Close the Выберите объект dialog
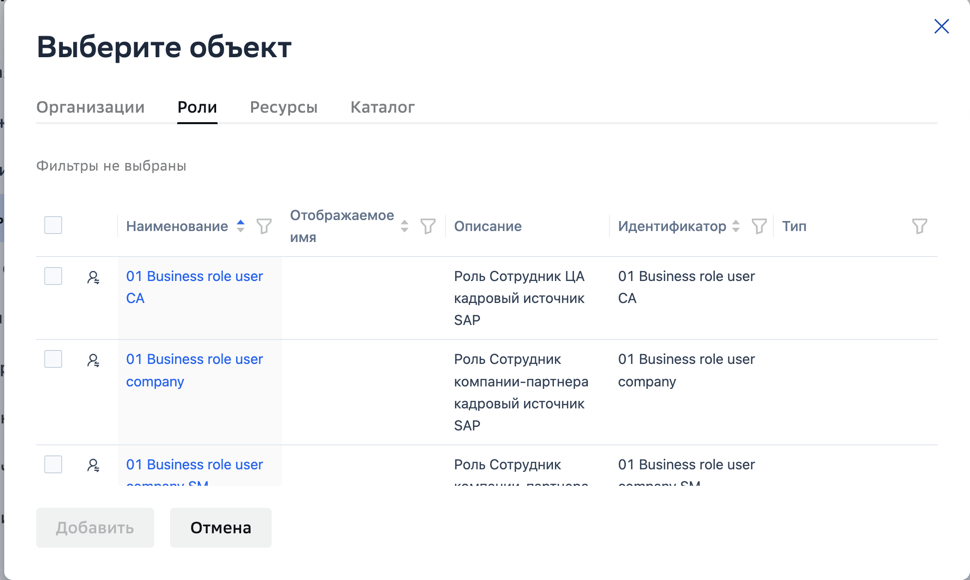Viewport: 970px width, 580px height. pyautogui.click(x=942, y=26)
